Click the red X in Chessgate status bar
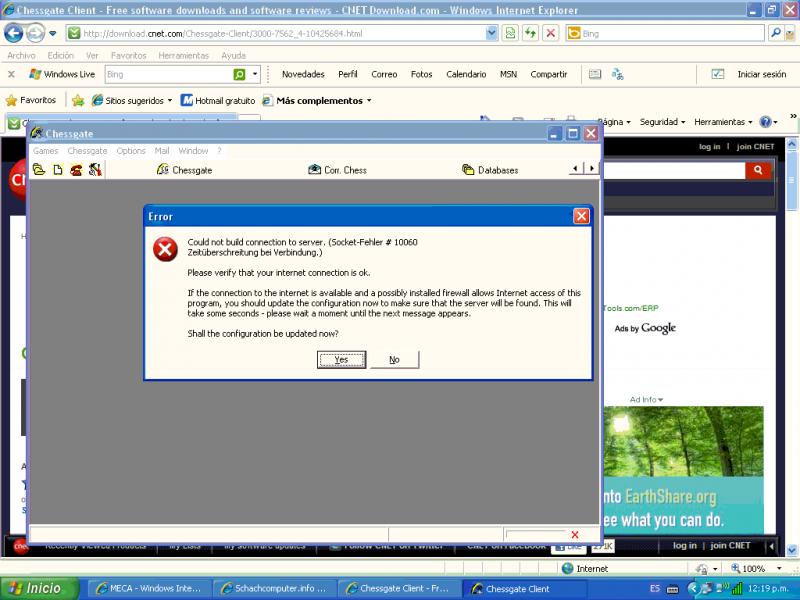The image size is (800, 600). tap(575, 534)
